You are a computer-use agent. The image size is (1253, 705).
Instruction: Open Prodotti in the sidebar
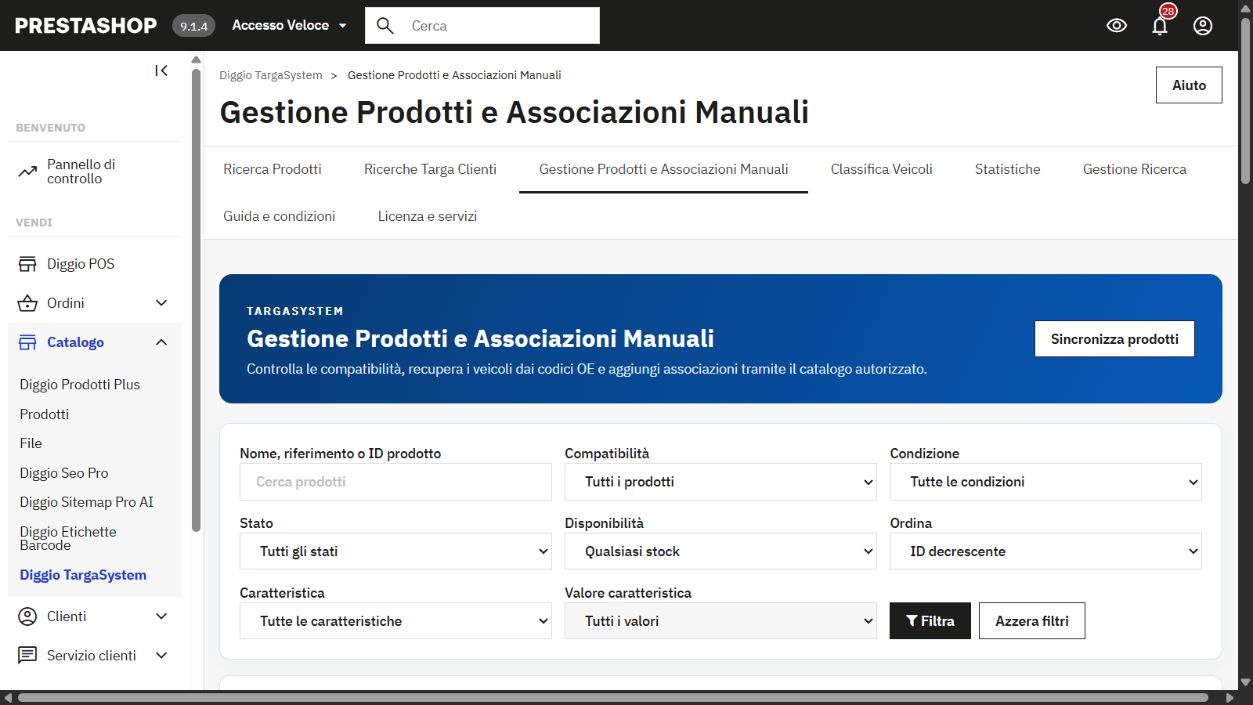44,414
